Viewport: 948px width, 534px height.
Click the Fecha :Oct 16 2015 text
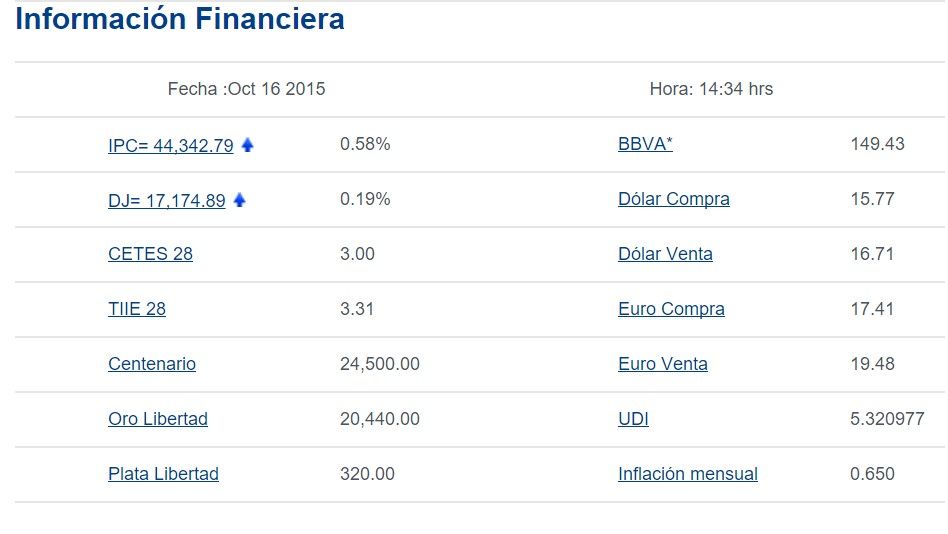tap(246, 89)
